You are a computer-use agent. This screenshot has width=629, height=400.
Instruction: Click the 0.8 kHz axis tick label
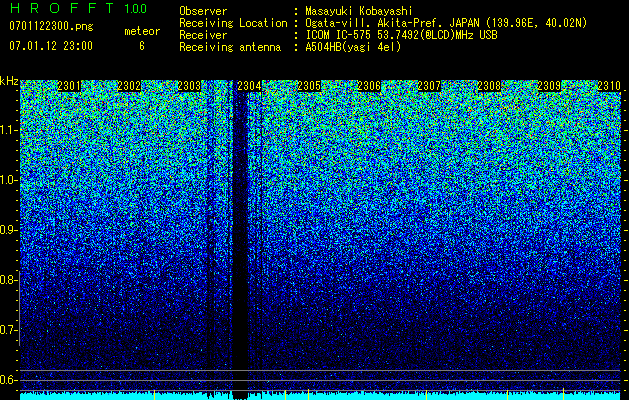[x=8, y=280]
